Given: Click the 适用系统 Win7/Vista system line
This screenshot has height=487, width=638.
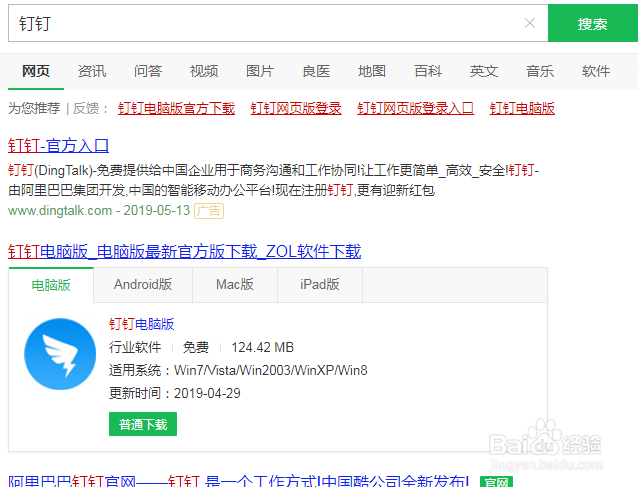Looking at the screenshot, I should click(238, 370).
